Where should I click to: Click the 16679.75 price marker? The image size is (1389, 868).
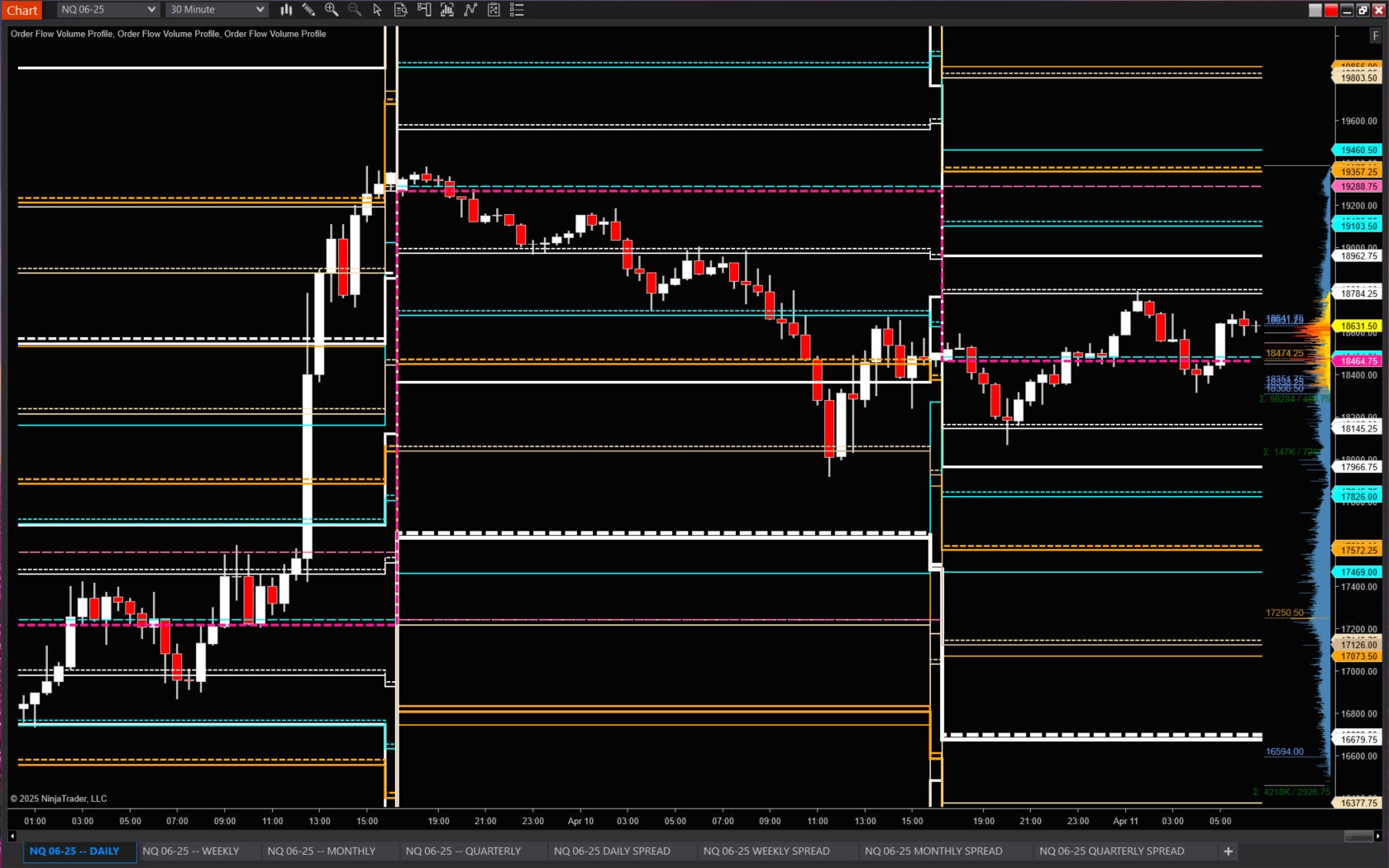tap(1358, 739)
